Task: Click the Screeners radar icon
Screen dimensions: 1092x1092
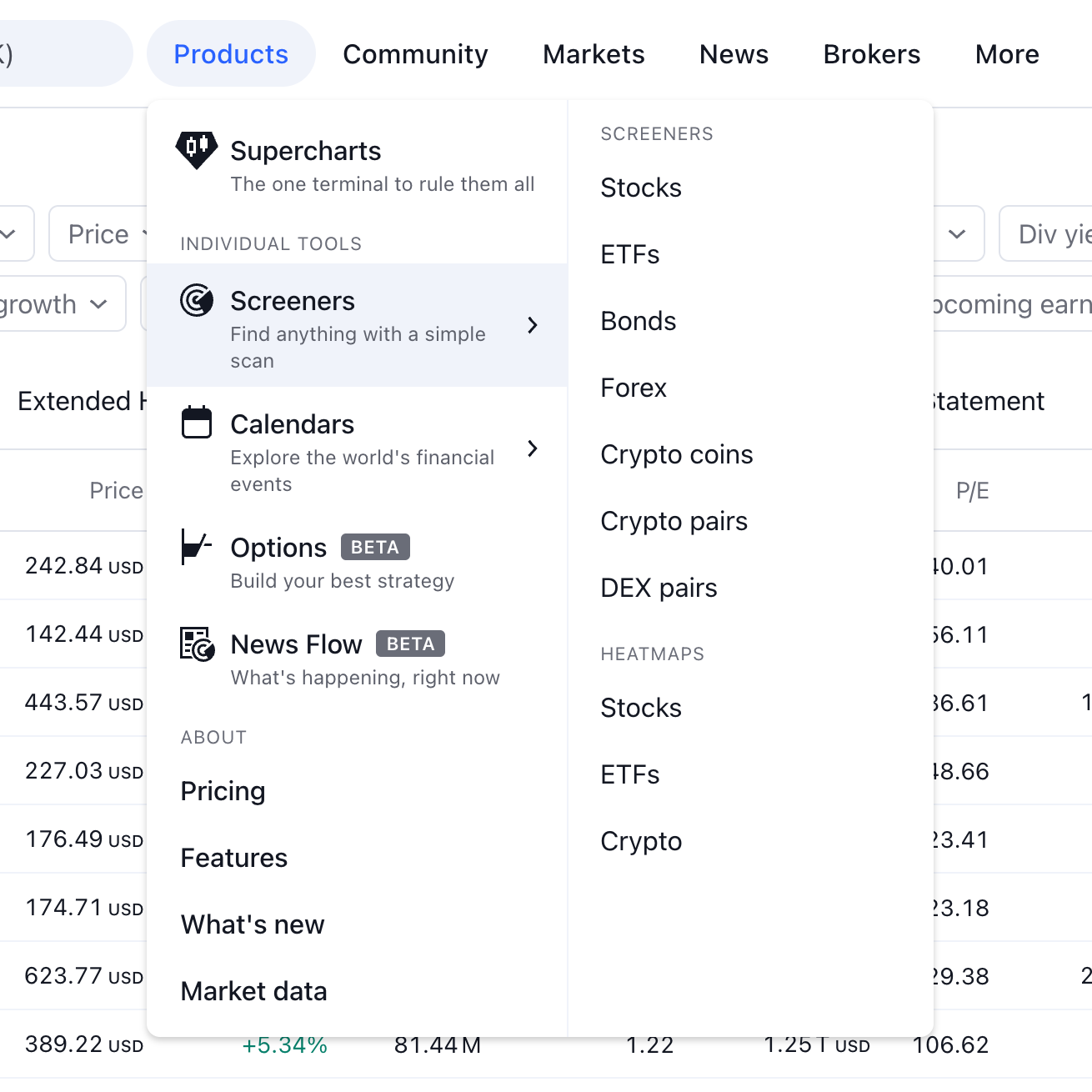Action: [197, 300]
